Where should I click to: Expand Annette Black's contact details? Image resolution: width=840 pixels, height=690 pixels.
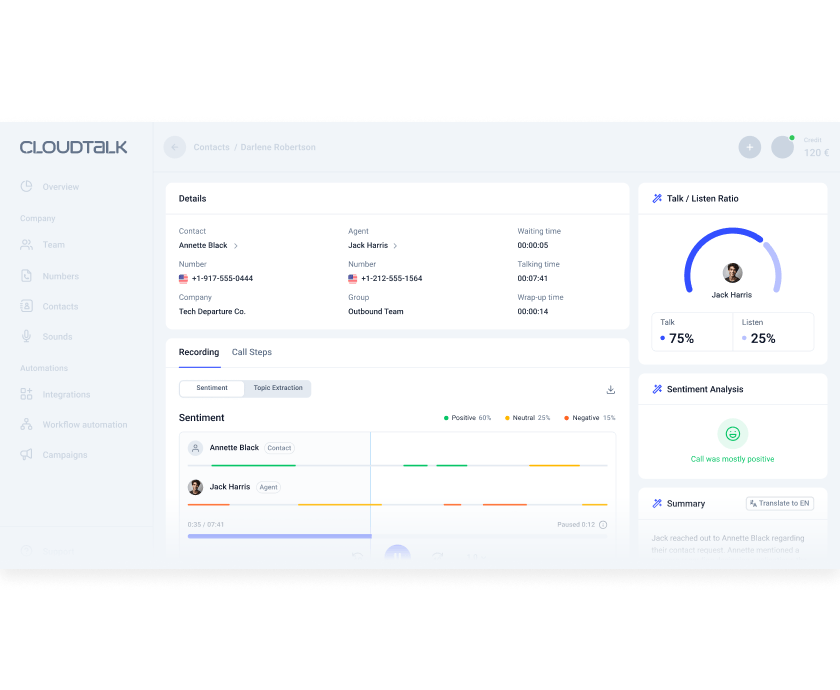click(x=236, y=245)
